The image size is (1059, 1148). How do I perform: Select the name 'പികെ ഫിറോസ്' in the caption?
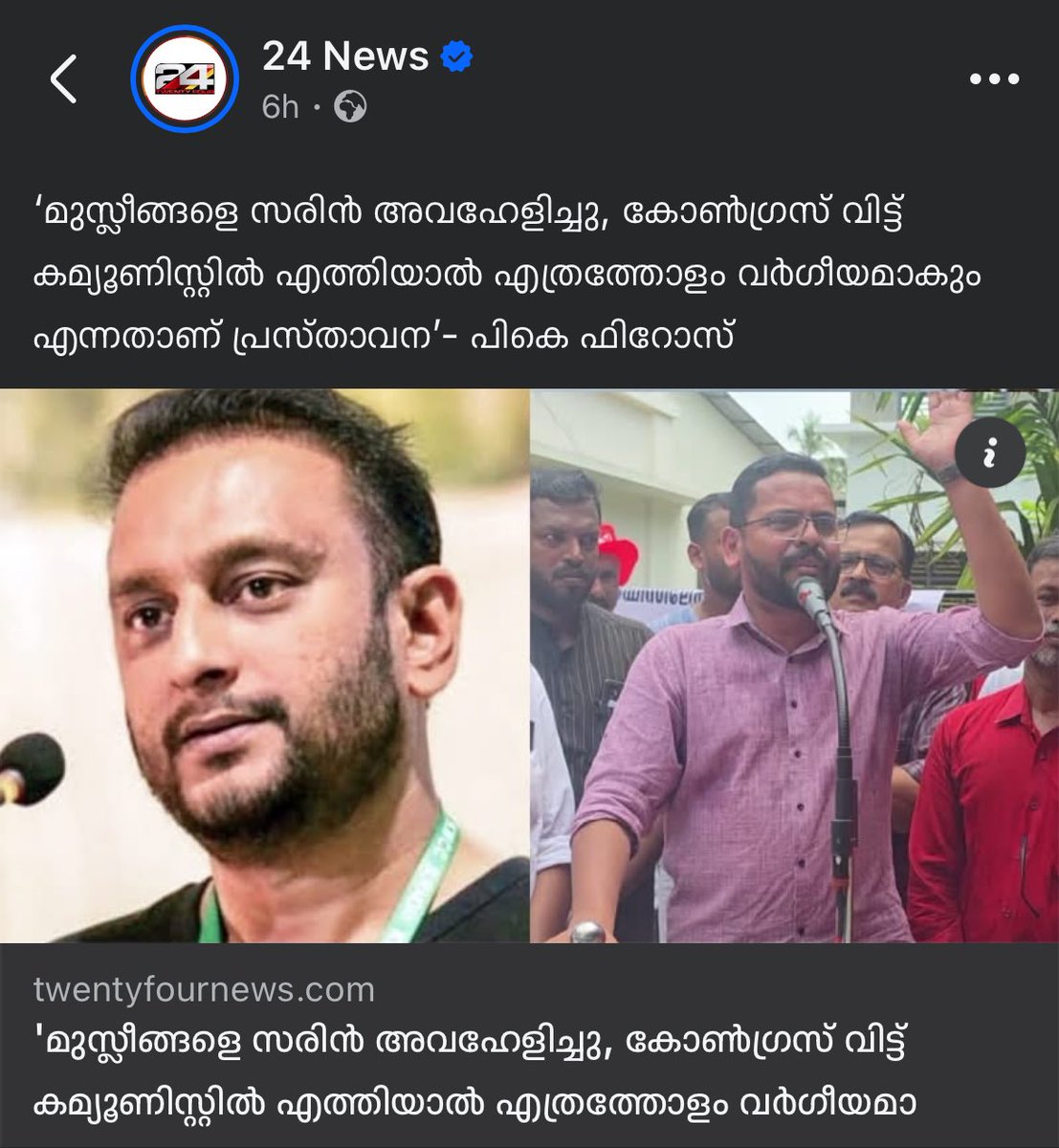604,336
